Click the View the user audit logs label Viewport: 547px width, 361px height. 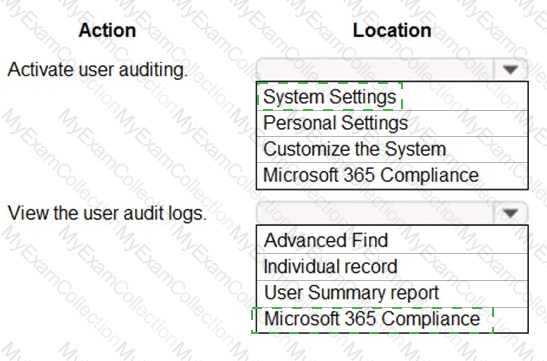pos(107,213)
